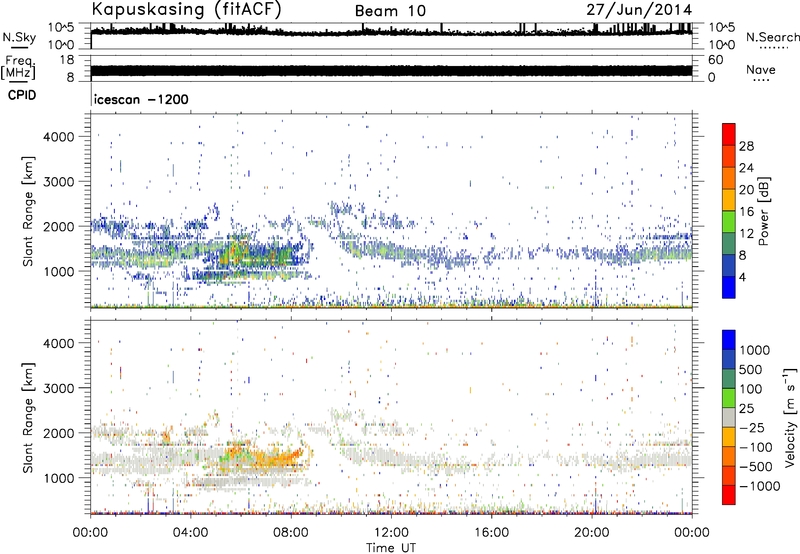Click the 60 tick on Nave axis
The width and height of the screenshot is (800, 554).
coord(715,60)
